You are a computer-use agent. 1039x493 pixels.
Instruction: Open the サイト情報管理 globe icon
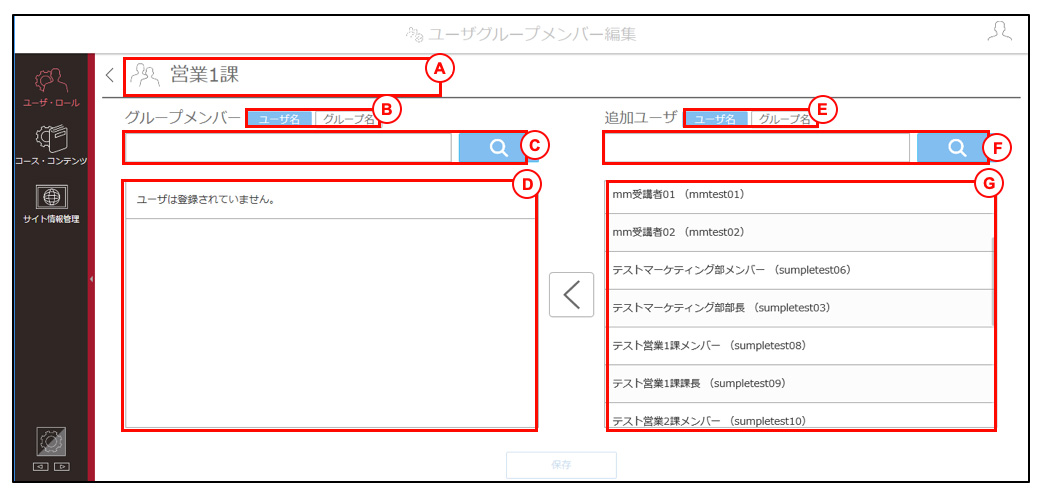coord(50,203)
